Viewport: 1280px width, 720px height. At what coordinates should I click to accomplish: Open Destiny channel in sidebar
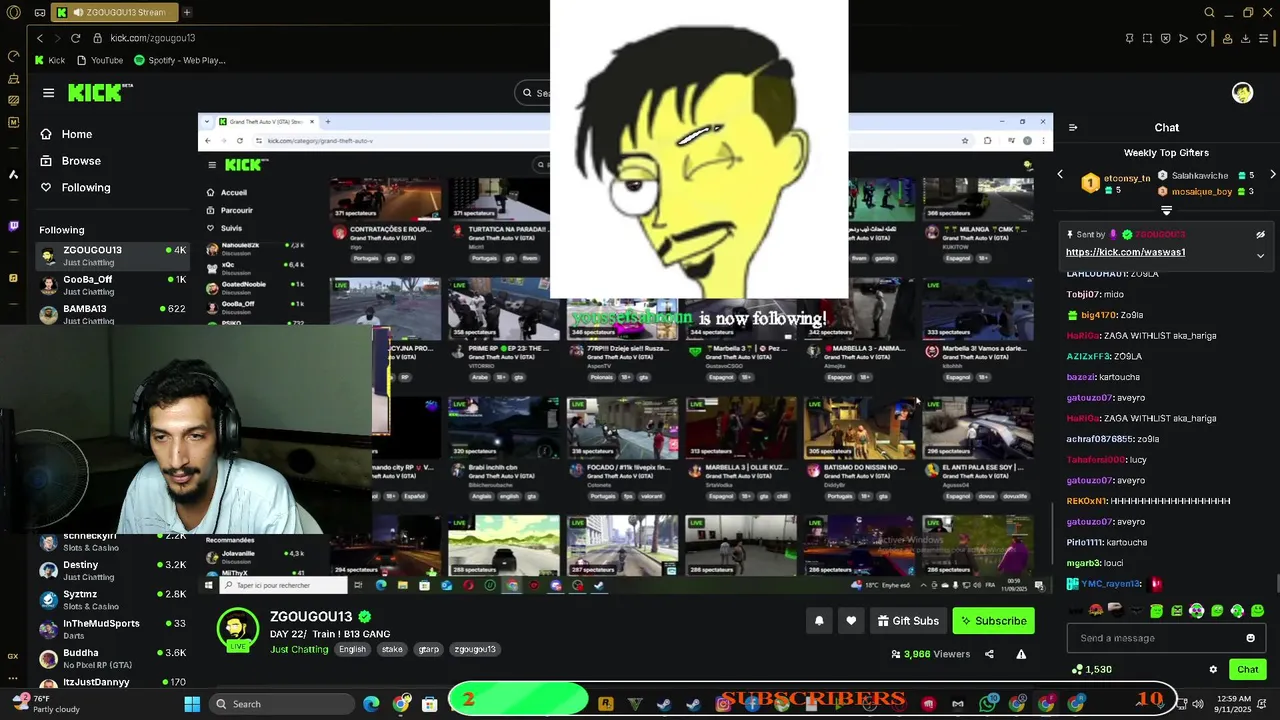click(x=112, y=570)
